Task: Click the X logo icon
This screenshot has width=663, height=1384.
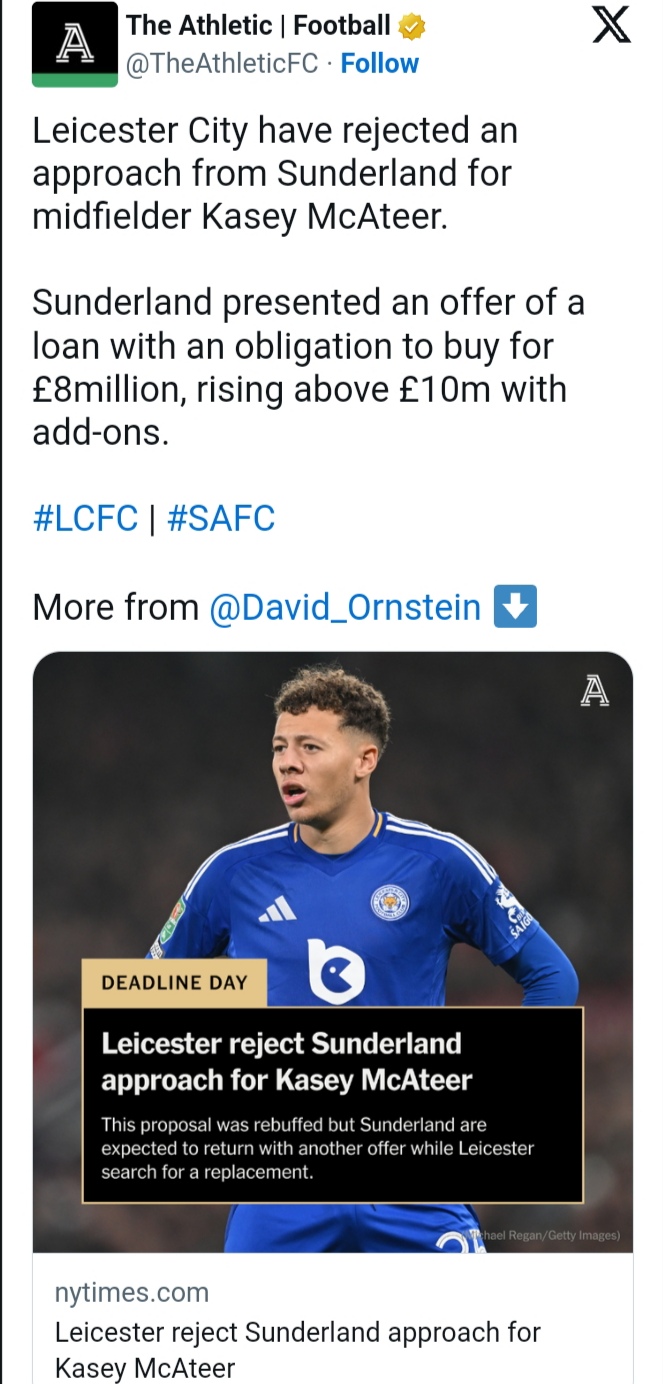Action: [610, 26]
